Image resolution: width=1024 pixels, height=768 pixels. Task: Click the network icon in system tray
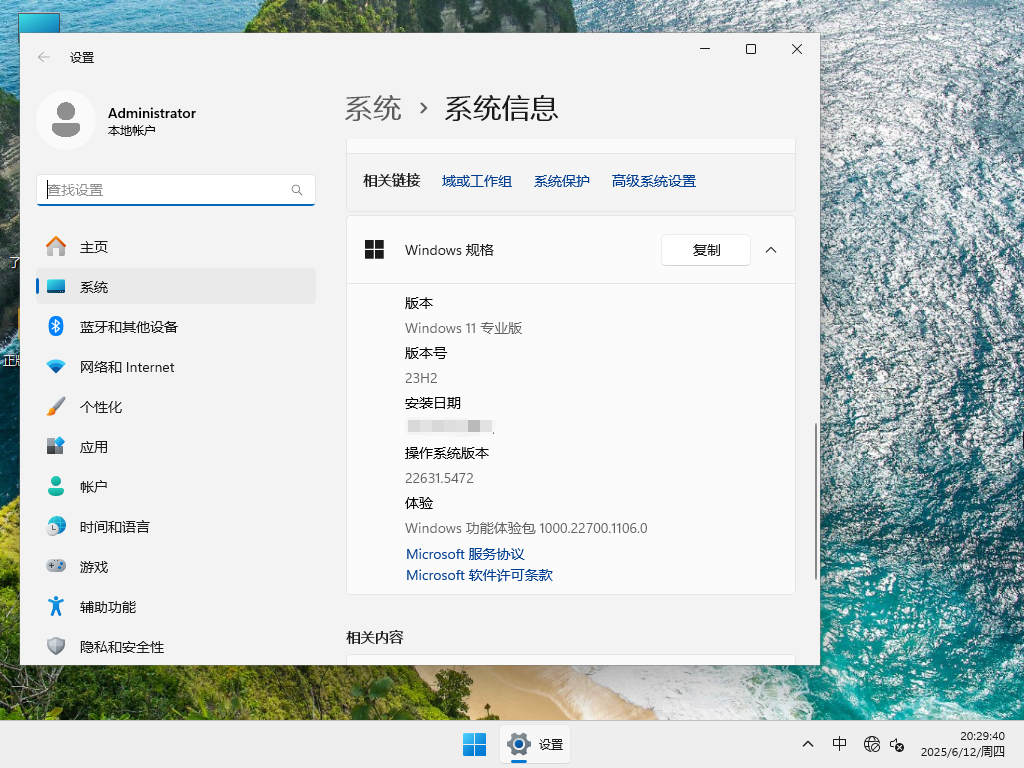[x=871, y=744]
